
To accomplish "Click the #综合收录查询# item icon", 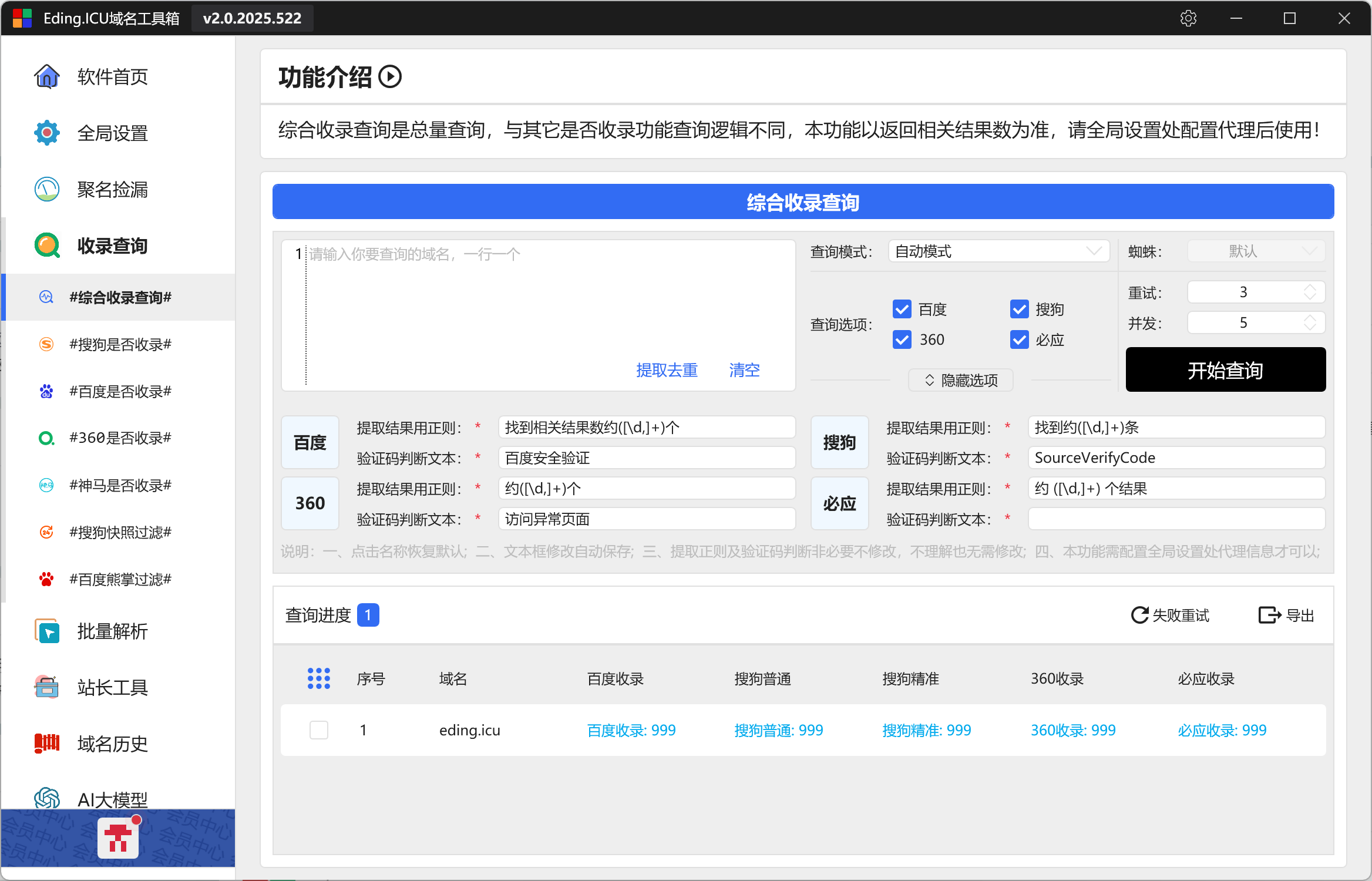I will [x=46, y=297].
